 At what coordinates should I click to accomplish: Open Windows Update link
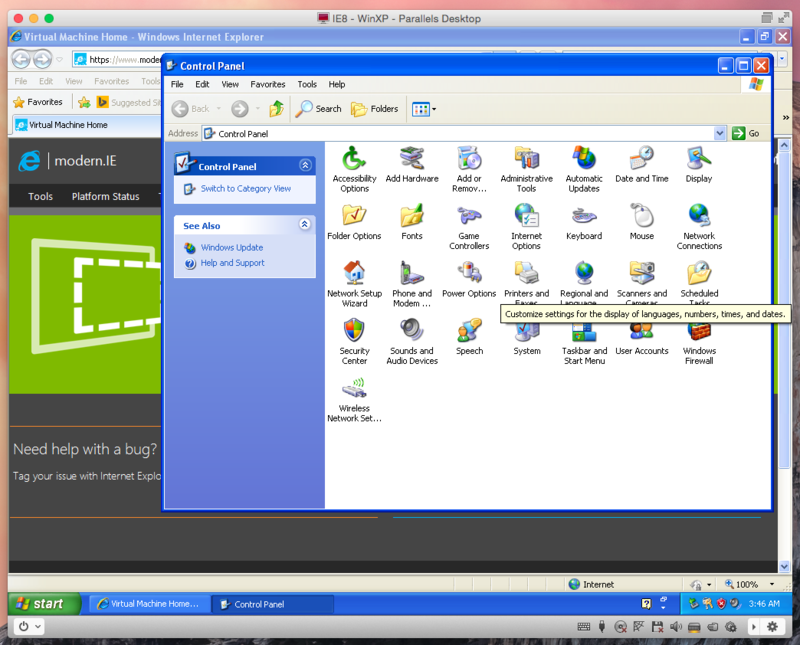click(232, 247)
